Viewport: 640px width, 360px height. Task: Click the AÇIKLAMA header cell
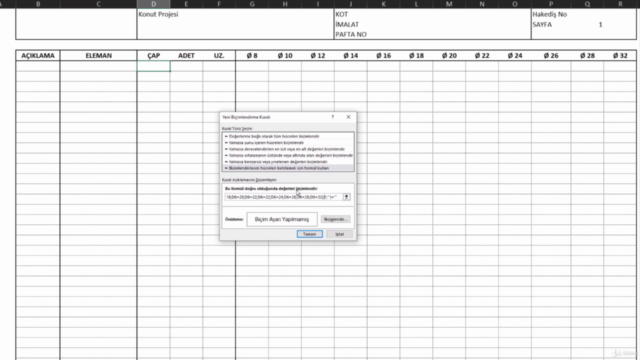pyautogui.click(x=38, y=56)
